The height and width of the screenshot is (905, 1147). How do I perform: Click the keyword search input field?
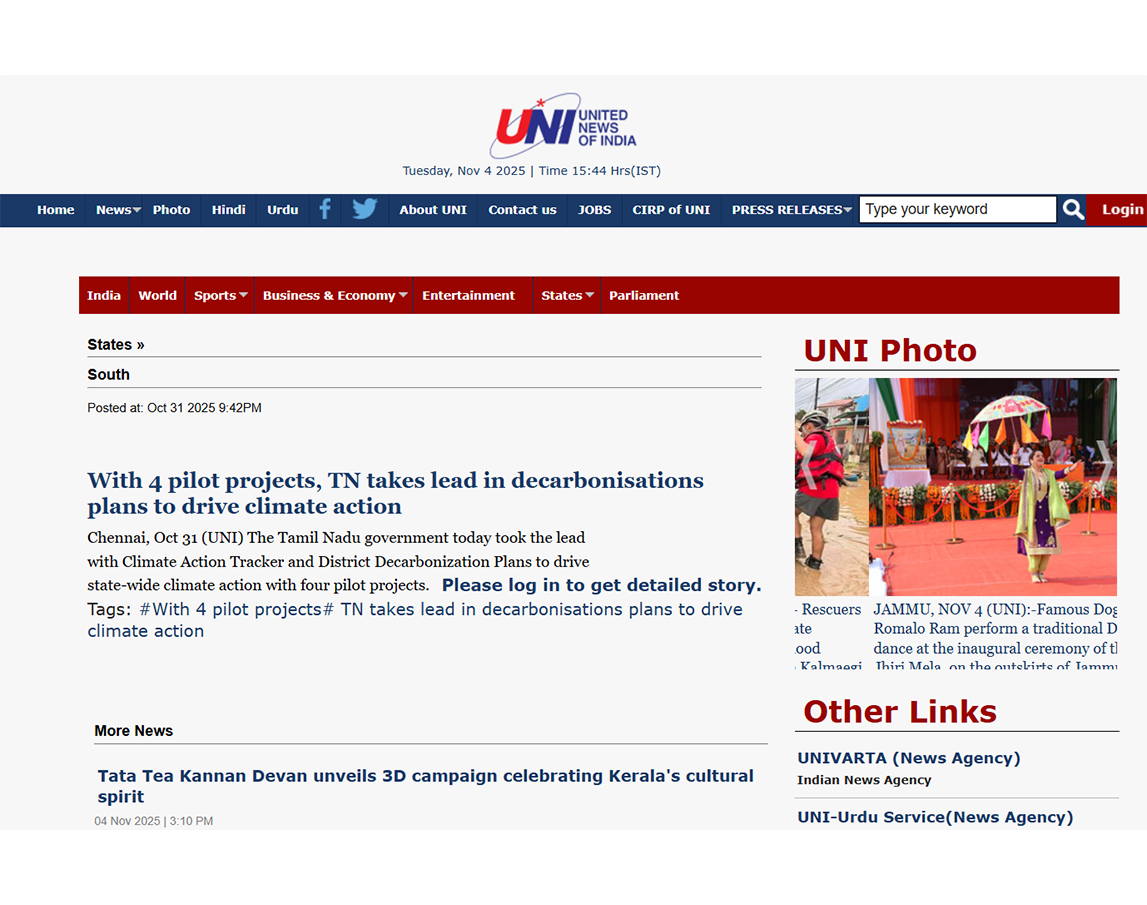click(x=955, y=209)
